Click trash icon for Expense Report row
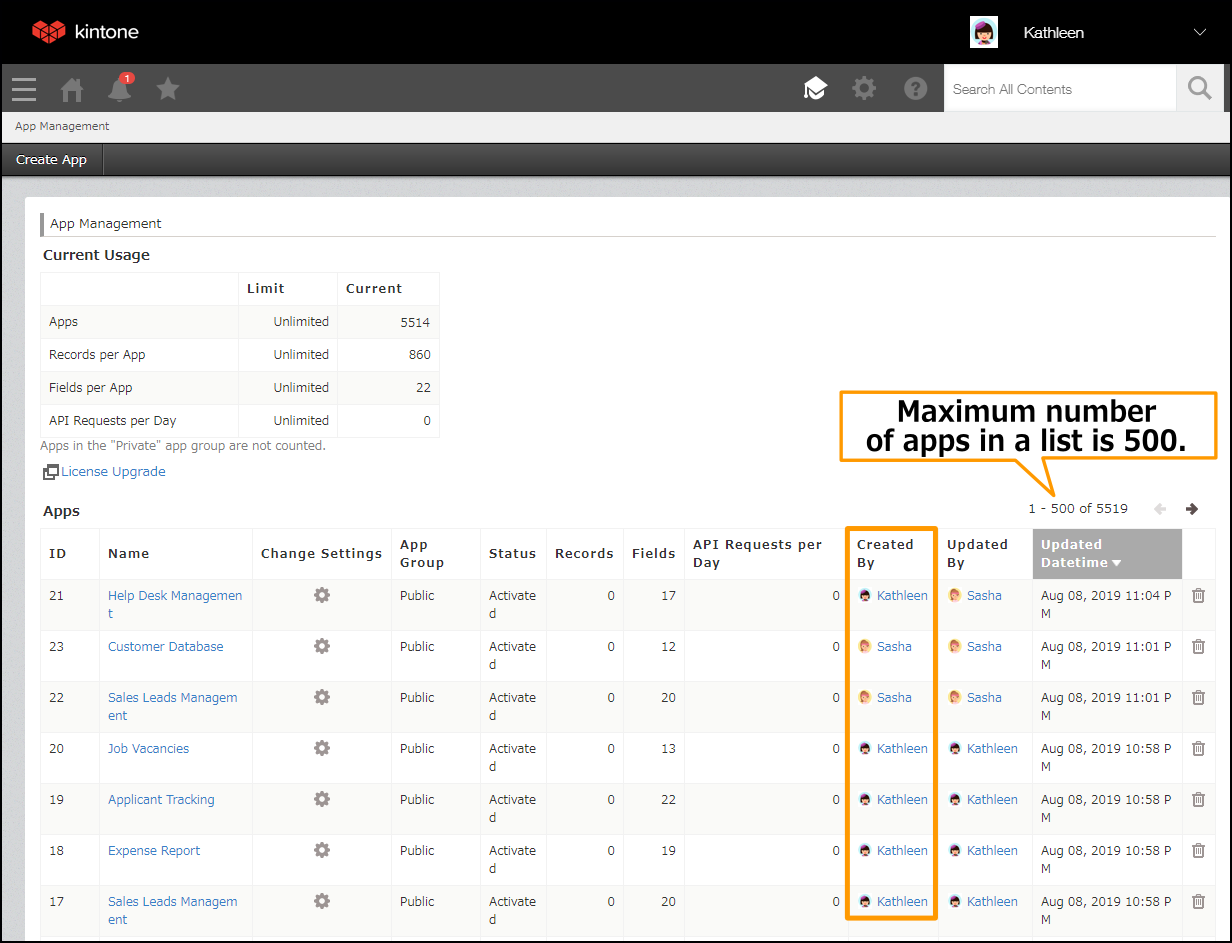The image size is (1232, 943). (x=1198, y=851)
